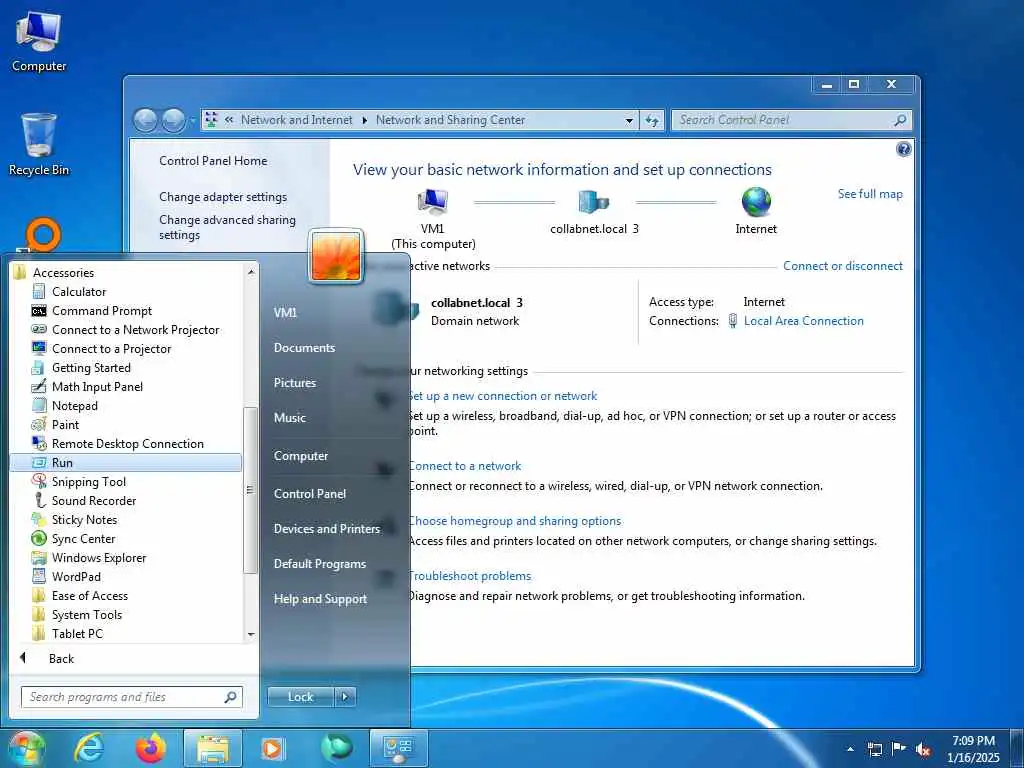Open Sticky Notes
Screen dimensions: 1024x768
(84, 520)
